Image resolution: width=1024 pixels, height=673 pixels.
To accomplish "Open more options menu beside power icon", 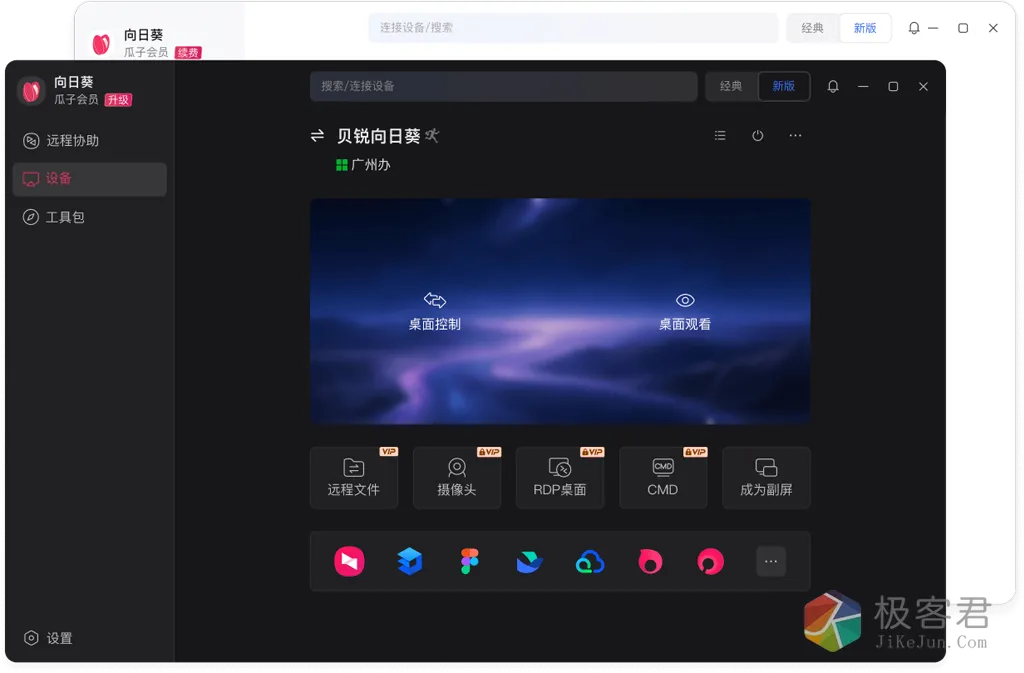I will point(795,136).
